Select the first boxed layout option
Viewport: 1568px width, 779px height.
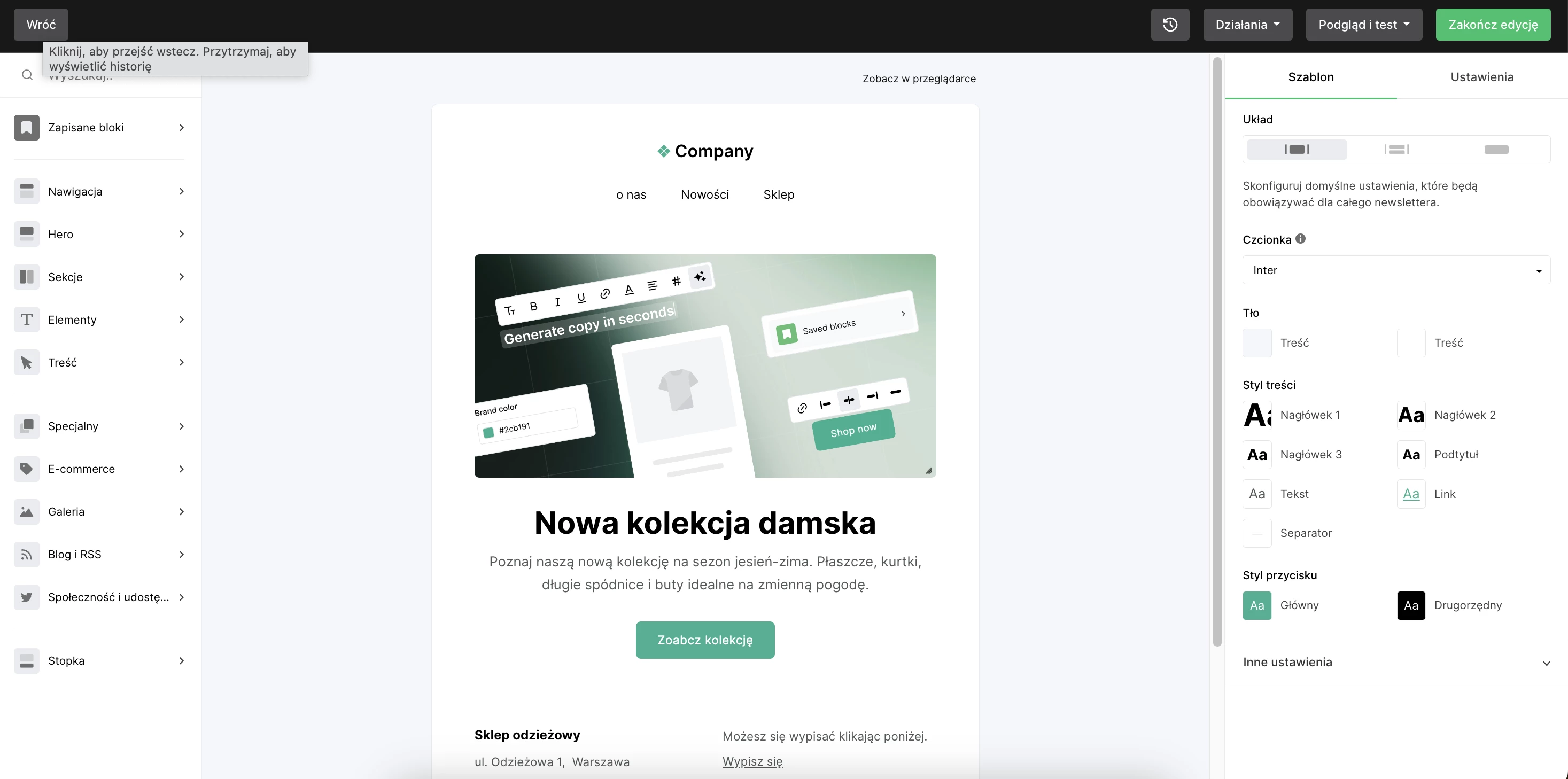1297,149
